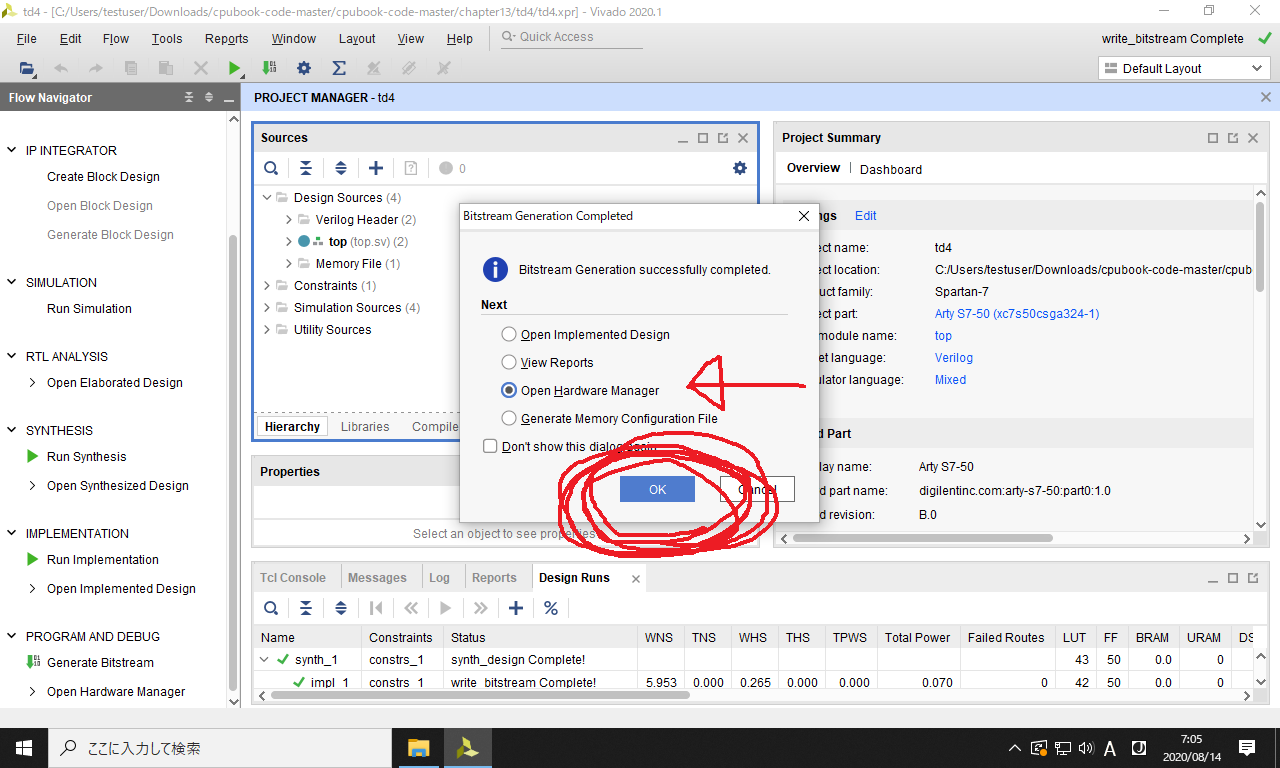This screenshot has width=1280, height=768.
Task: Open notification center in taskbar
Action: (1247, 748)
